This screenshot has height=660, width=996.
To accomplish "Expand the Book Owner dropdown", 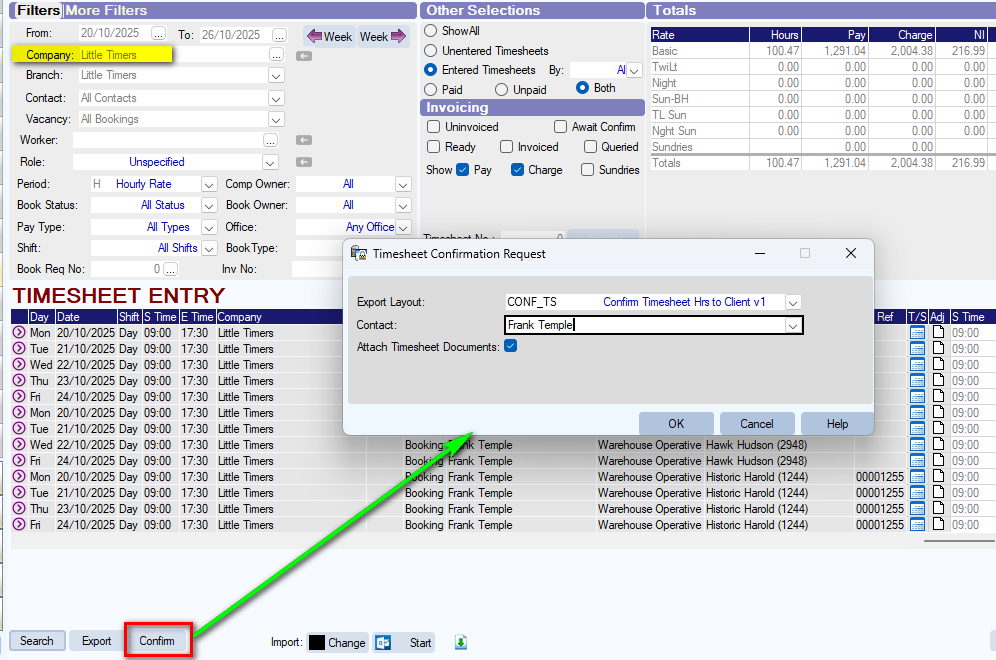I will click(x=403, y=206).
